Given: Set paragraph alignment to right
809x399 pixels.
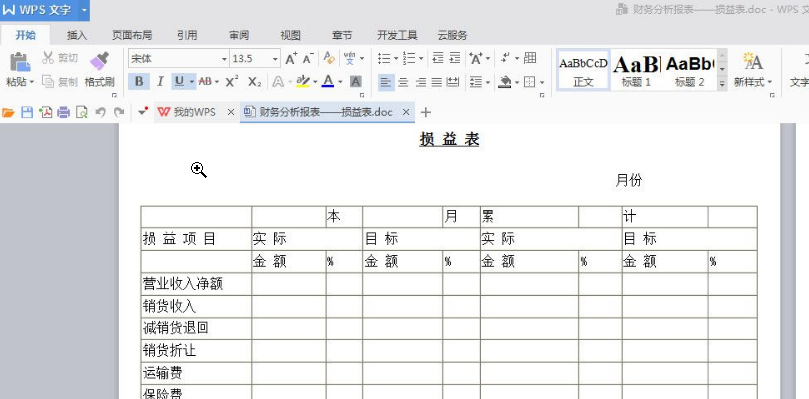Looking at the screenshot, I should pyautogui.click(x=420, y=82).
